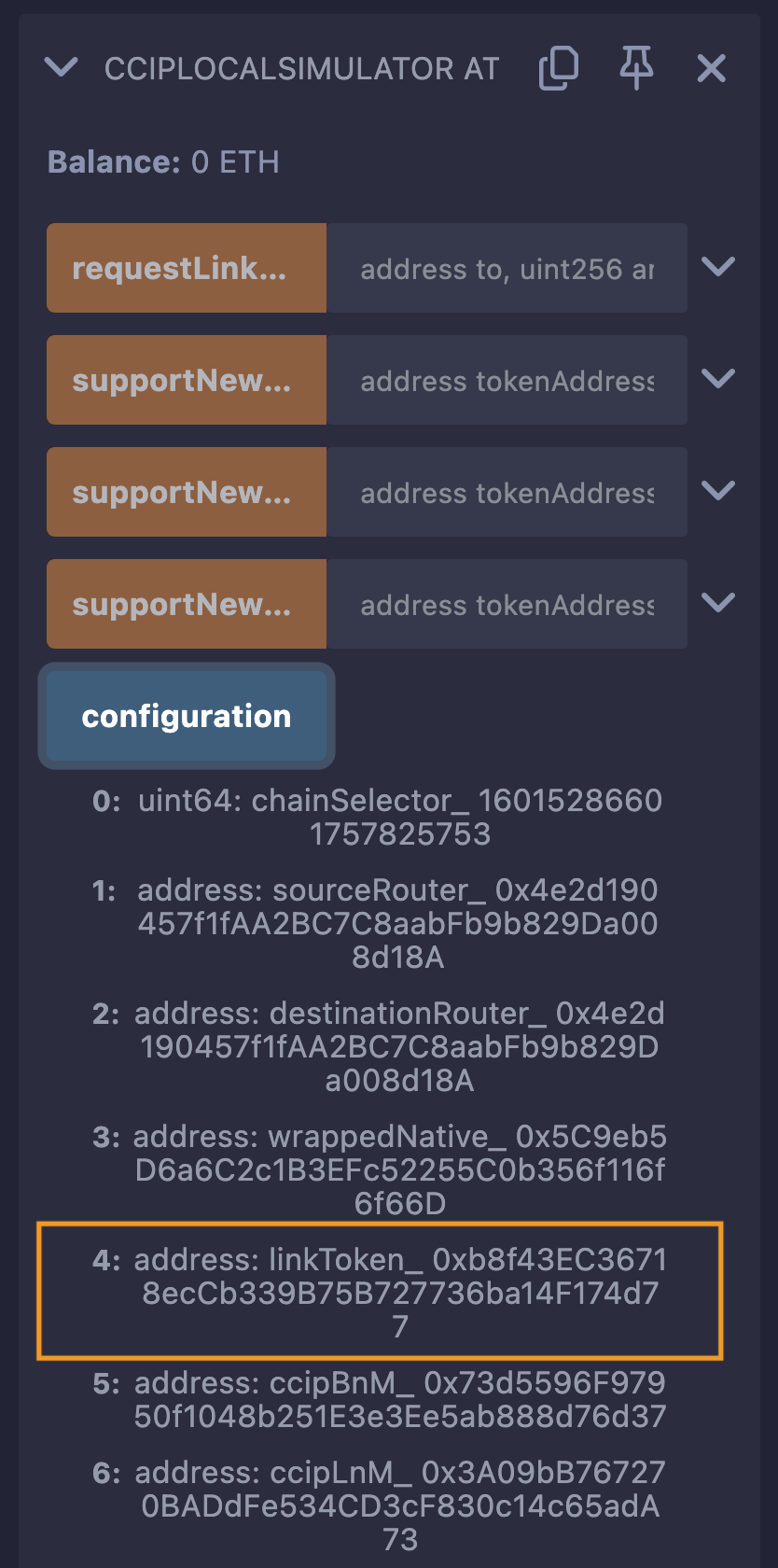Expand the requestLink function parameters chevron
This screenshot has width=778, height=1568.
tap(718, 268)
